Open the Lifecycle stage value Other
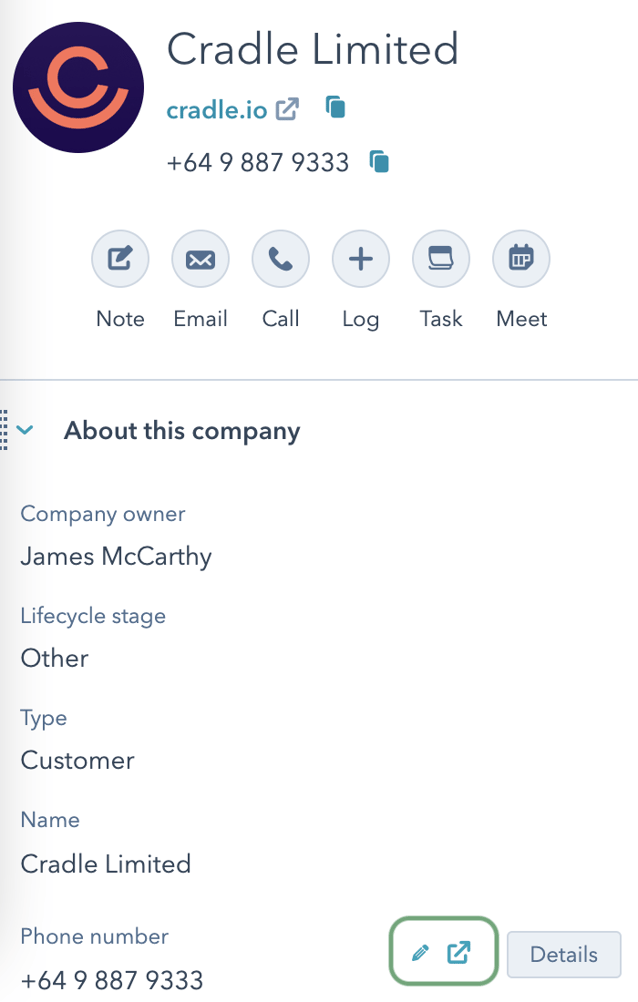This screenshot has width=638, height=1002. click(x=53, y=658)
